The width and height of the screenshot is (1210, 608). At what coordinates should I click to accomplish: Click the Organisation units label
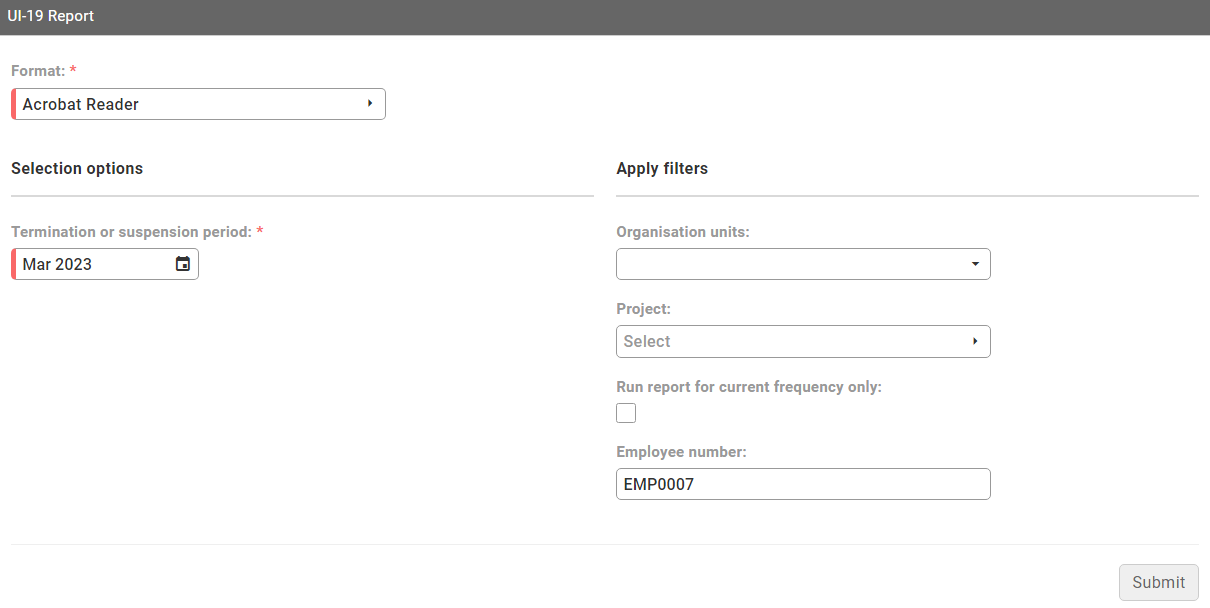click(x=683, y=232)
